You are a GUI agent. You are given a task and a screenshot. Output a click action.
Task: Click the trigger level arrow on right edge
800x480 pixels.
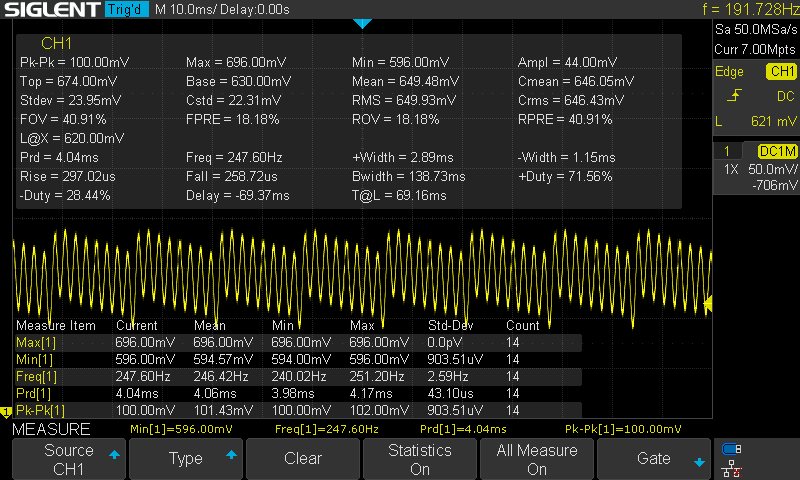pyautogui.click(x=708, y=304)
